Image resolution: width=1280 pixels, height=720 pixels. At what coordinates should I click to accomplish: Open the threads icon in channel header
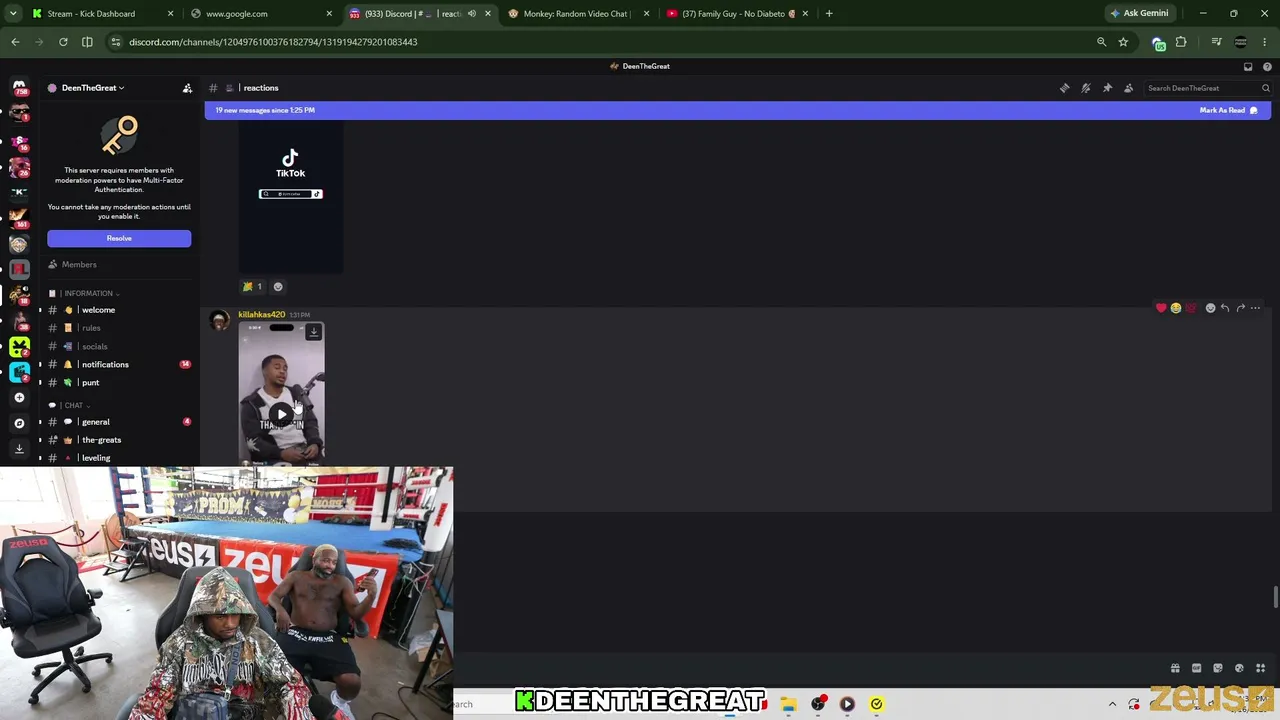click(x=1065, y=88)
